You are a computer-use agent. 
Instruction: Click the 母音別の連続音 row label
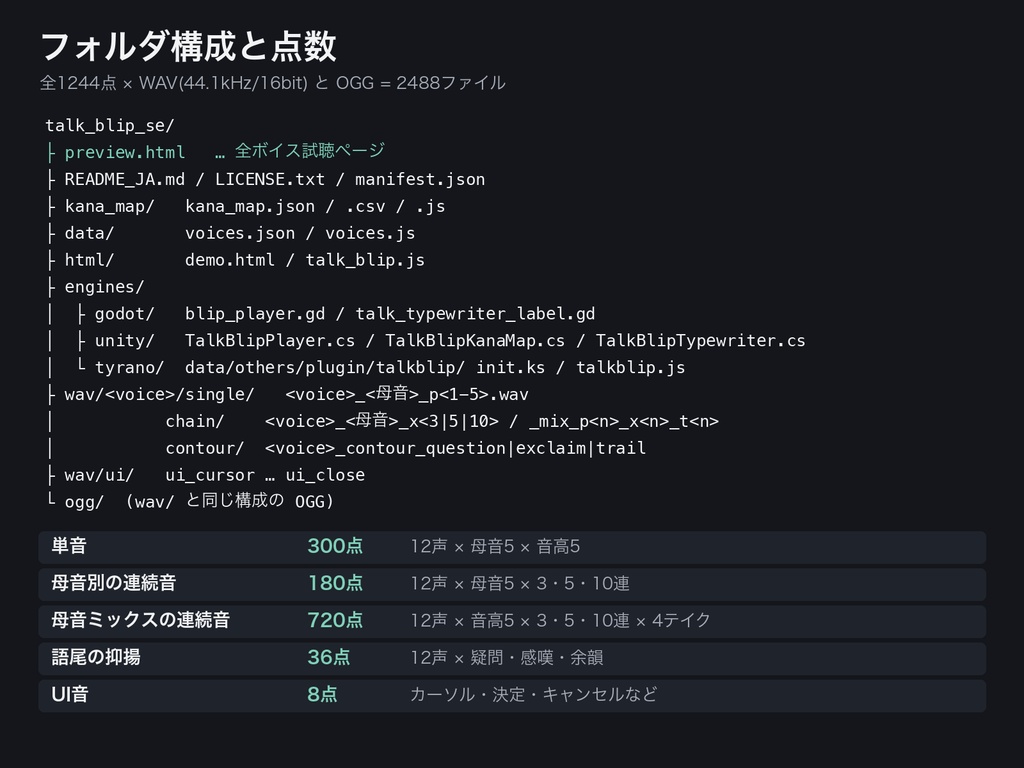tap(114, 583)
